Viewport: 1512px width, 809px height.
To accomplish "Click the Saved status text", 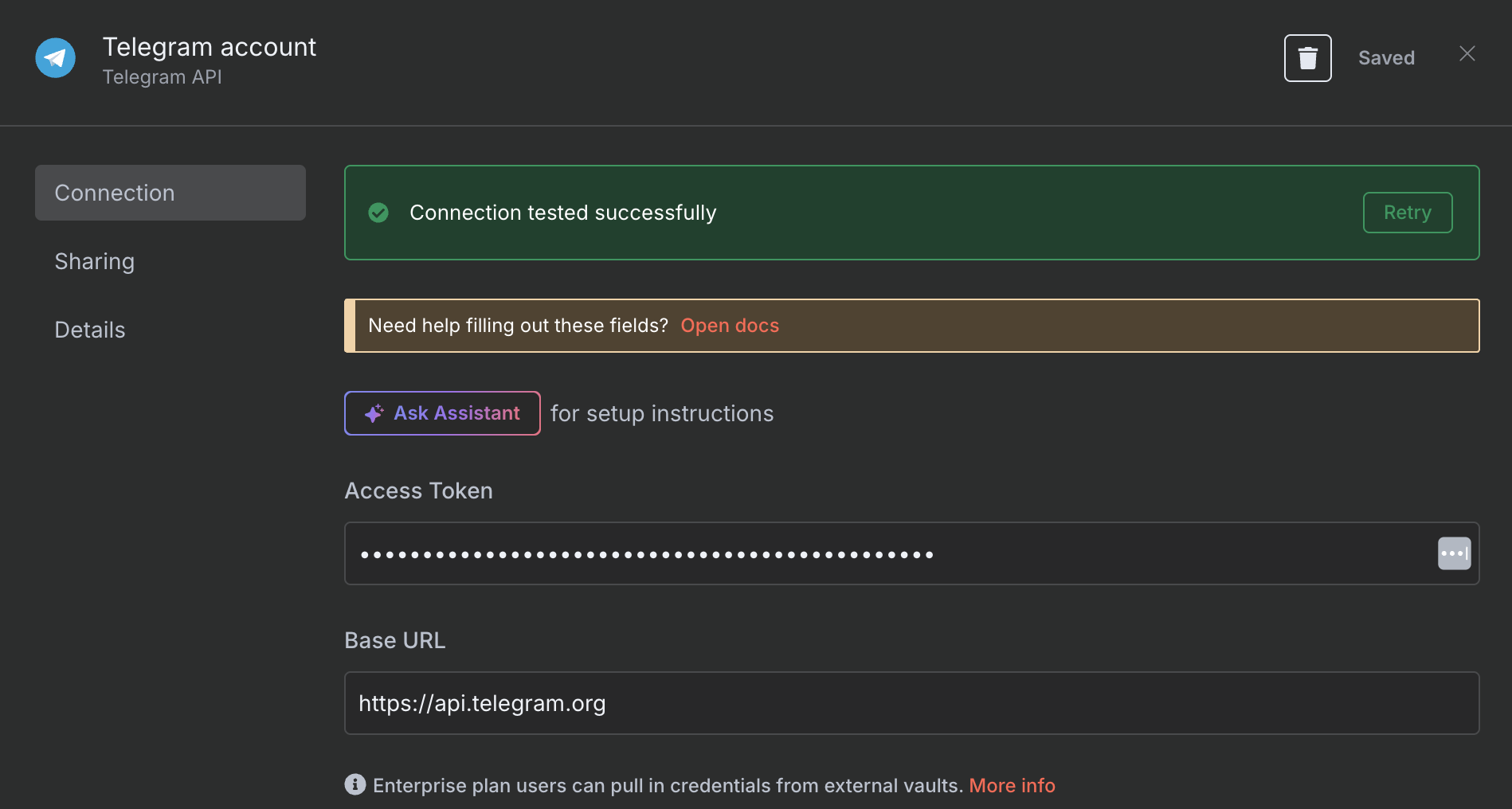I will point(1386,58).
